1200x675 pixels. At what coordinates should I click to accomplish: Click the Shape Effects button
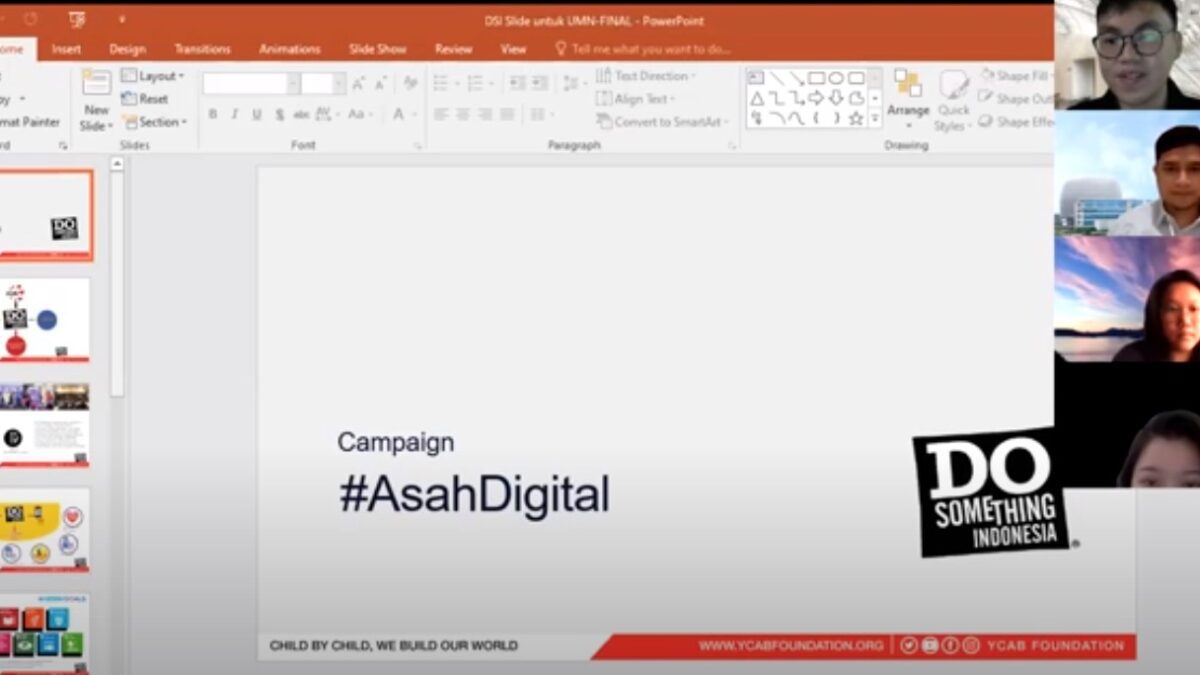click(x=1016, y=122)
